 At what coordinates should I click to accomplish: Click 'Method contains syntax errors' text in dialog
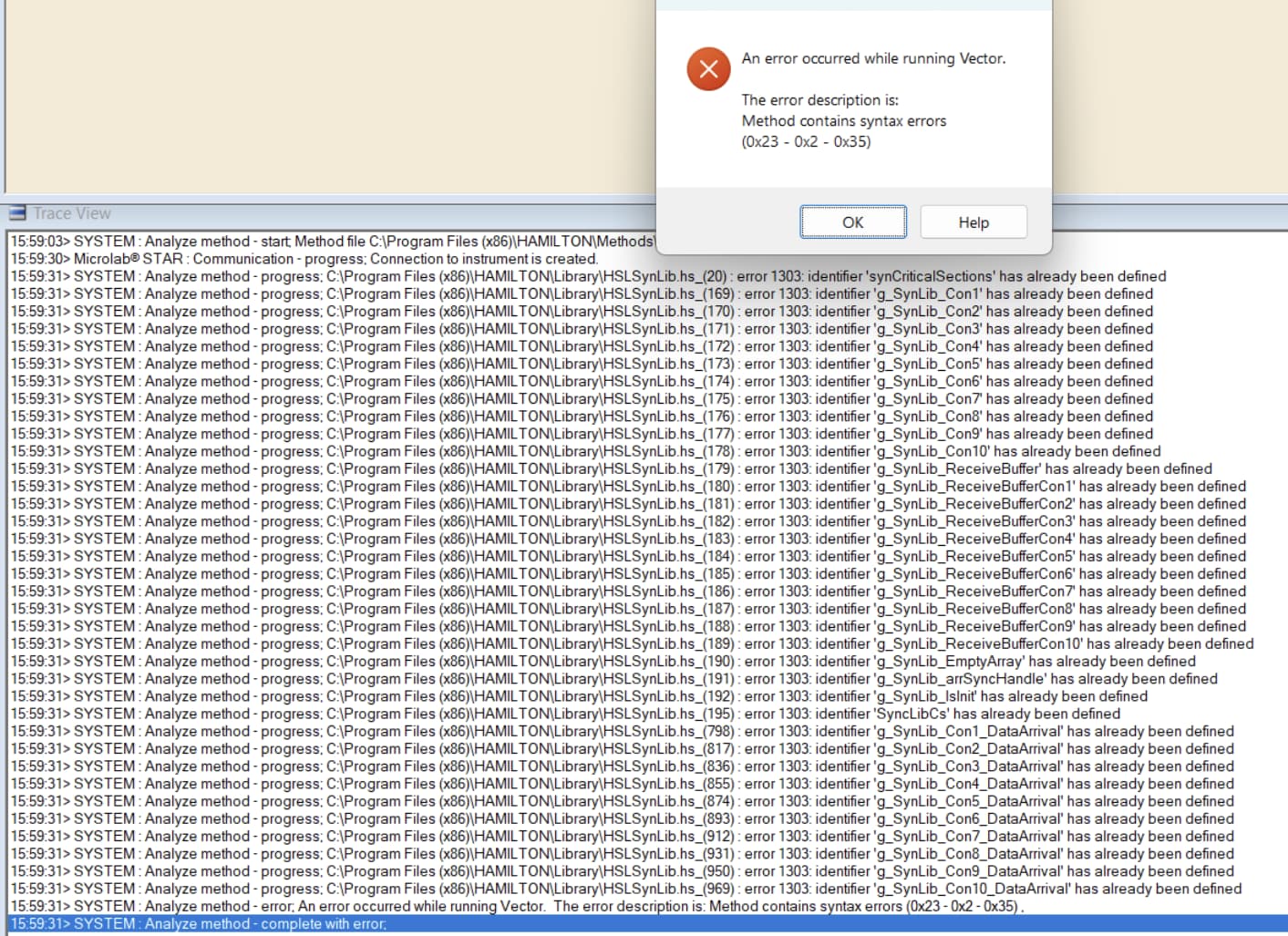coord(844,120)
